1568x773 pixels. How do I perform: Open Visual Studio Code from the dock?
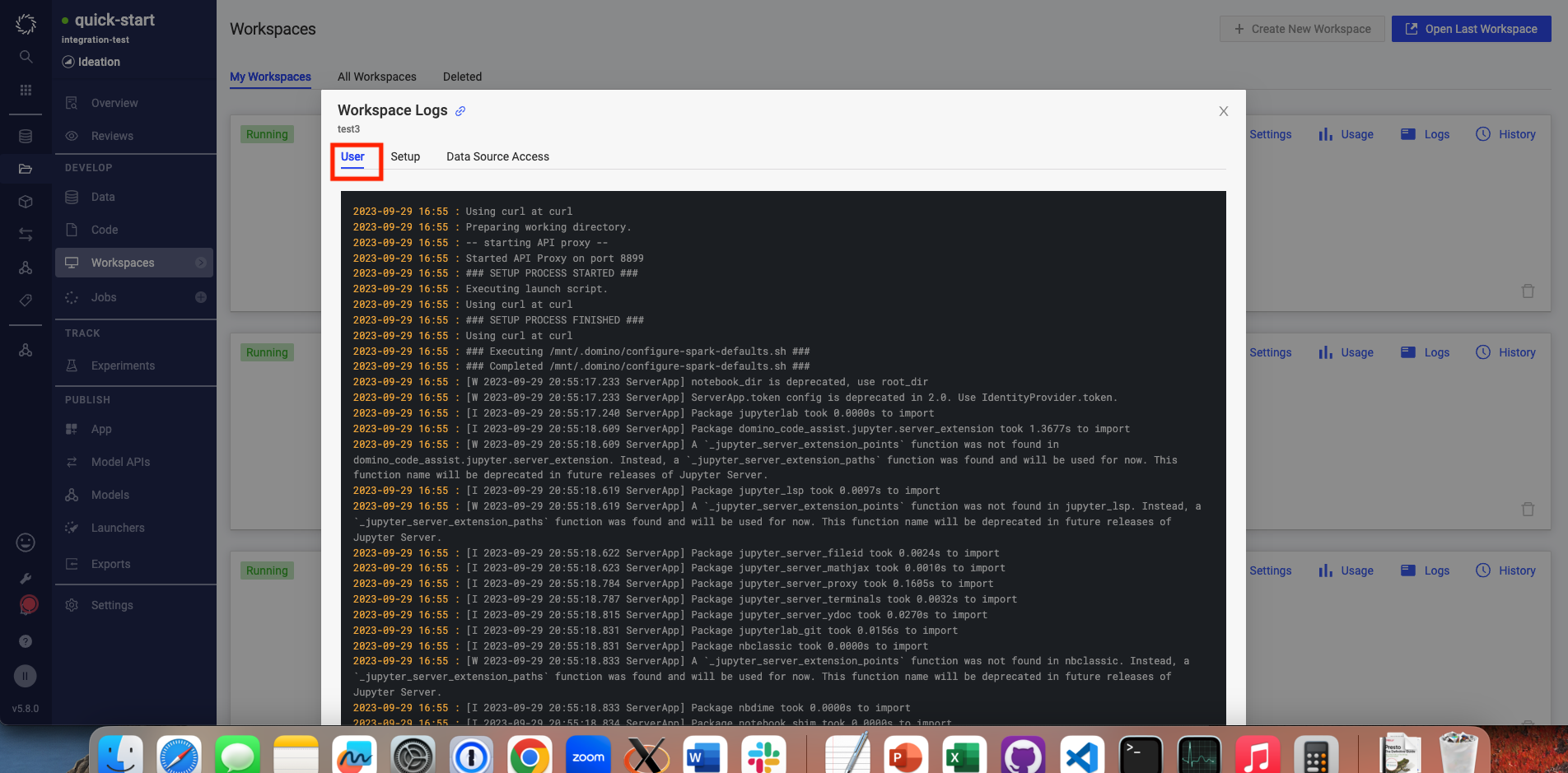coord(1081,755)
